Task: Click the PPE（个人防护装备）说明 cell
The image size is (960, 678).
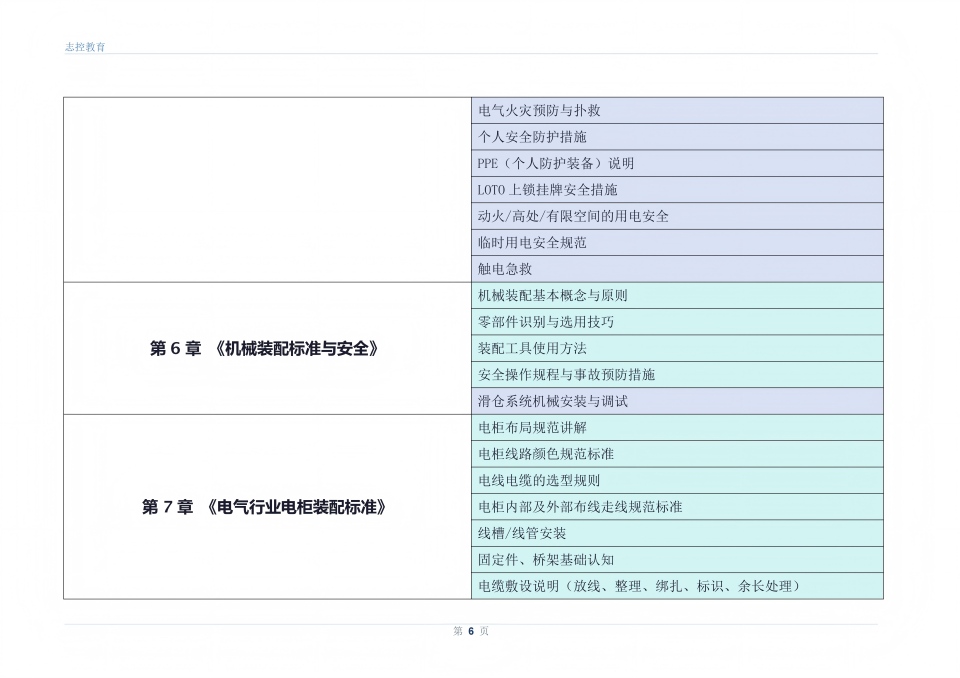Action: coord(677,164)
